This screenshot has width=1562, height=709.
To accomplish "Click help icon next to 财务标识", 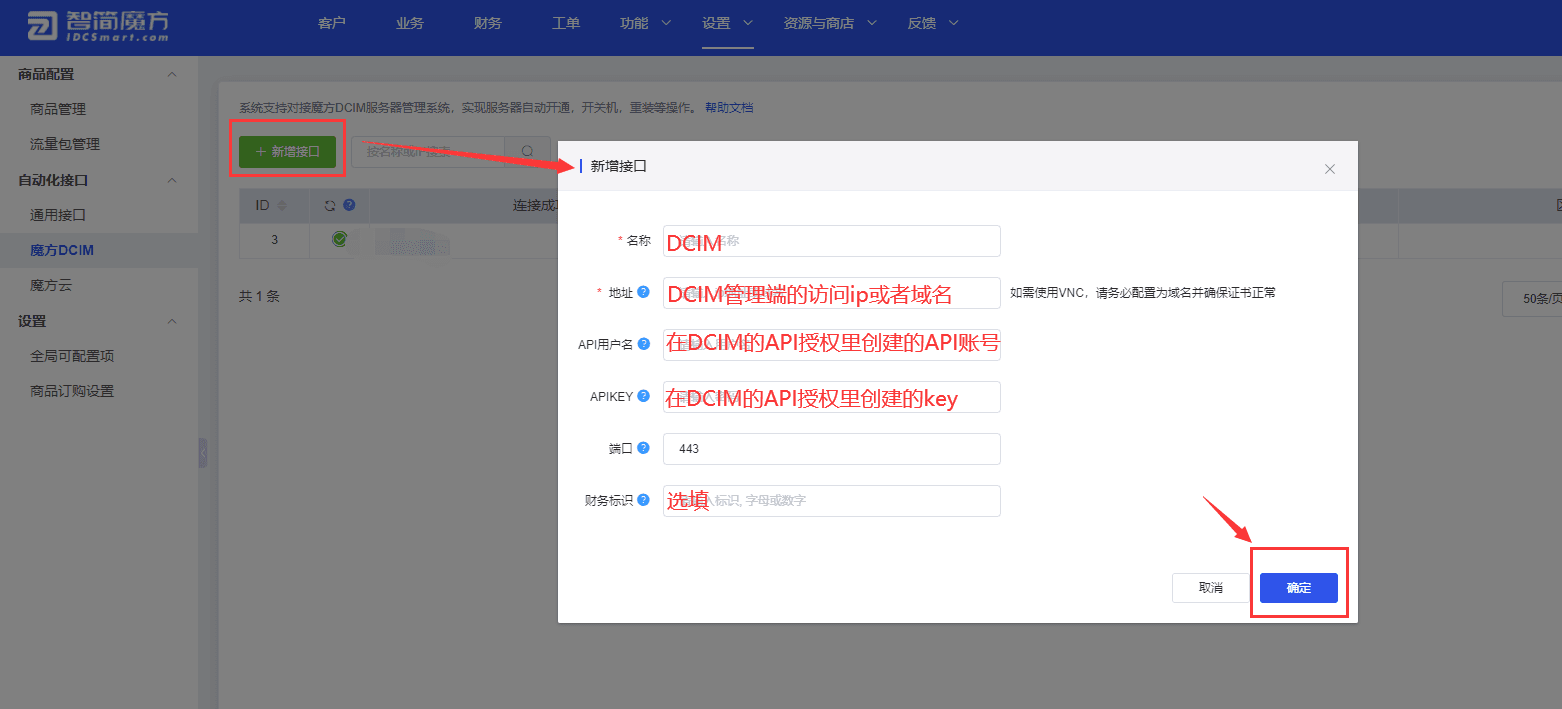I will tap(644, 500).
